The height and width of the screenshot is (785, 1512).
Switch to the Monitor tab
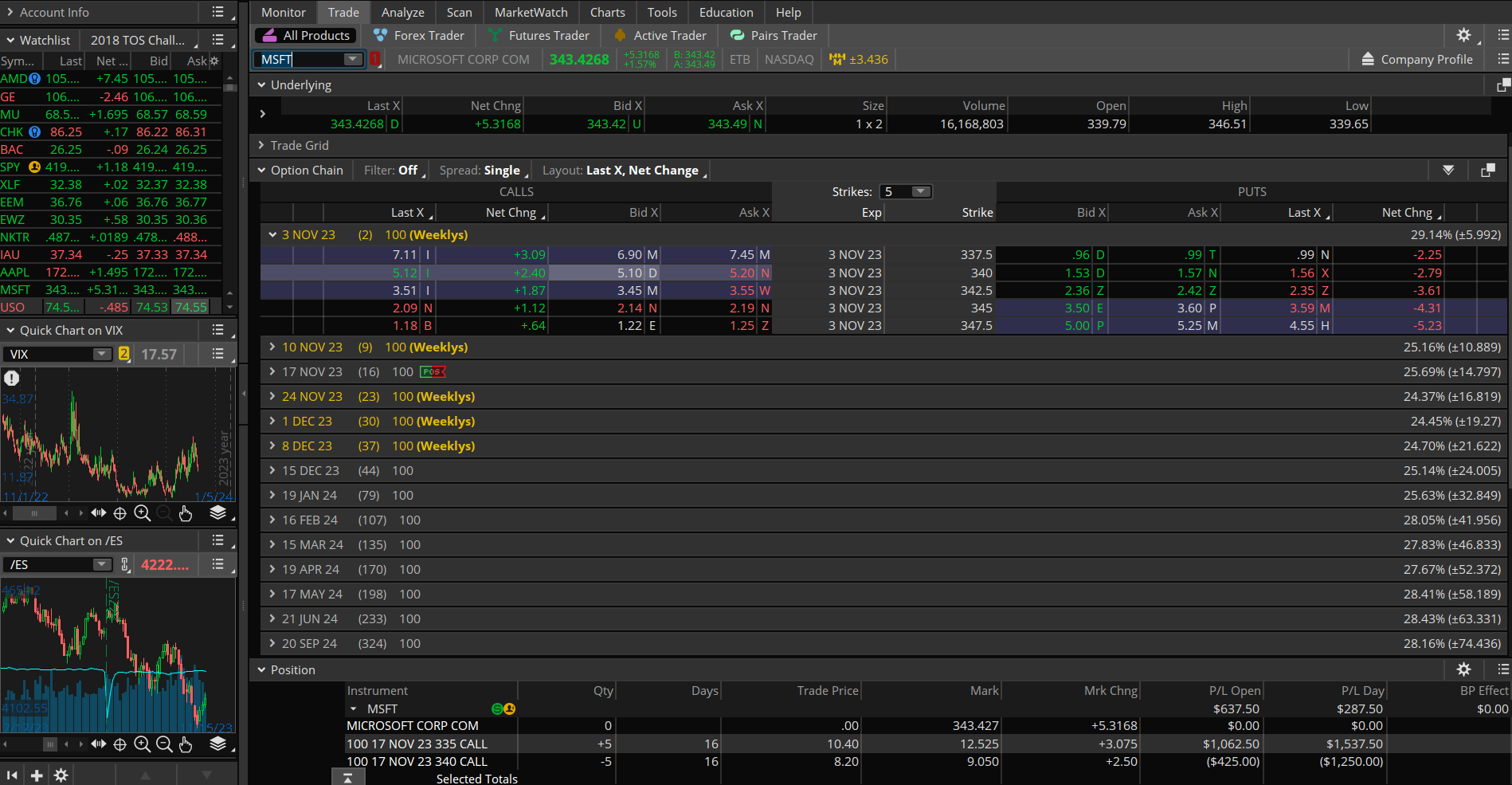(284, 12)
